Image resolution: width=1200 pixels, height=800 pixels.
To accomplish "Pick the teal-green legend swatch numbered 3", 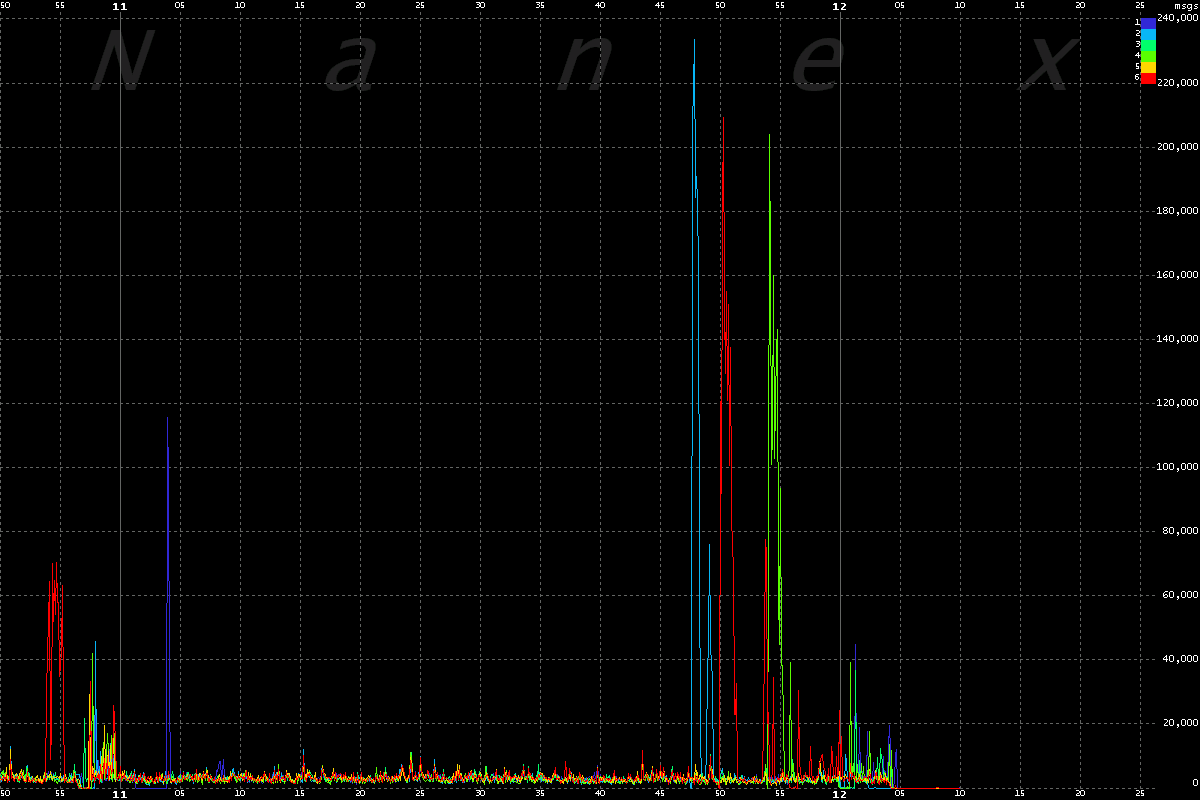I will pyautogui.click(x=1149, y=44).
